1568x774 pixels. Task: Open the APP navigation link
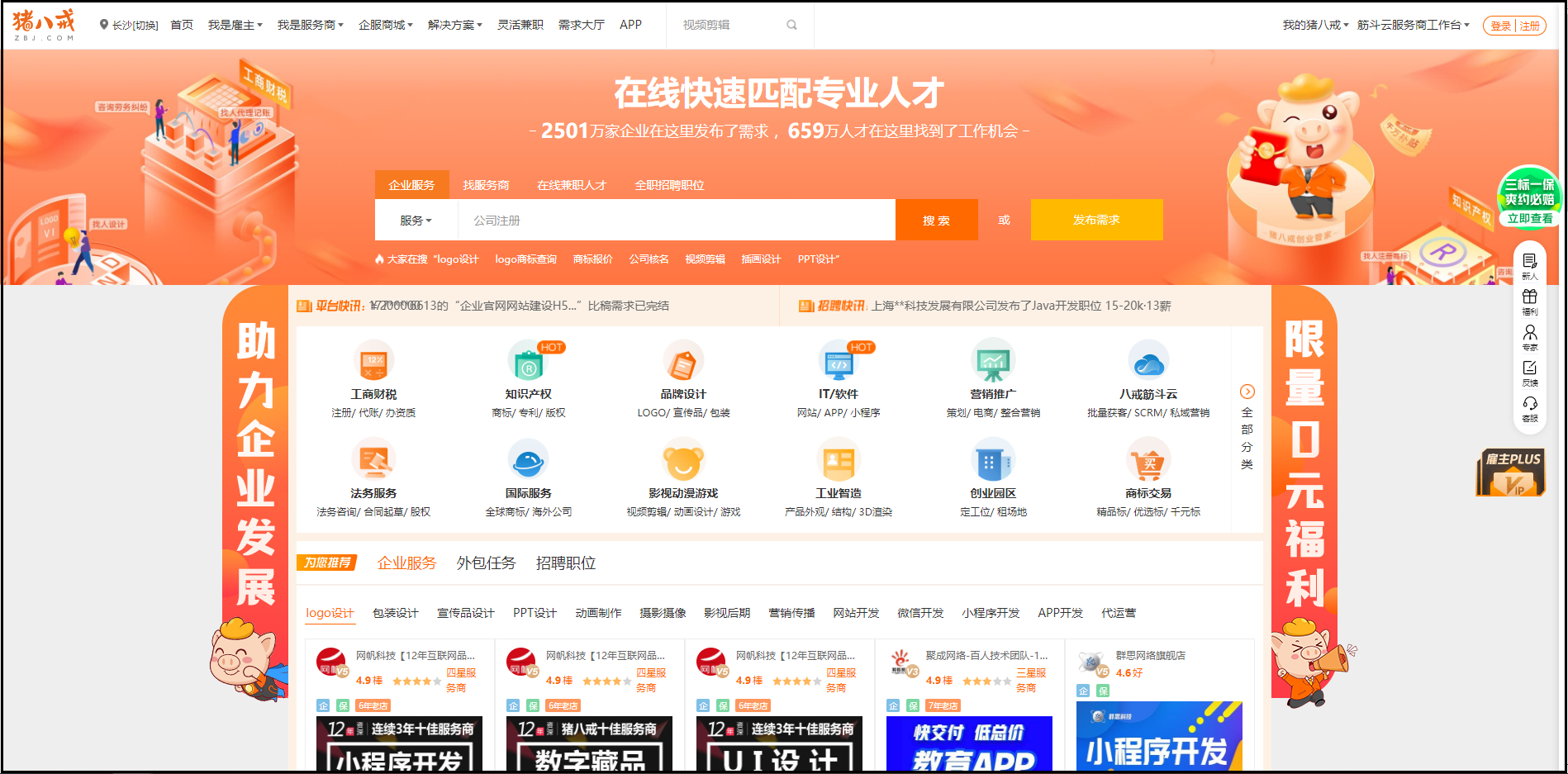tap(630, 25)
